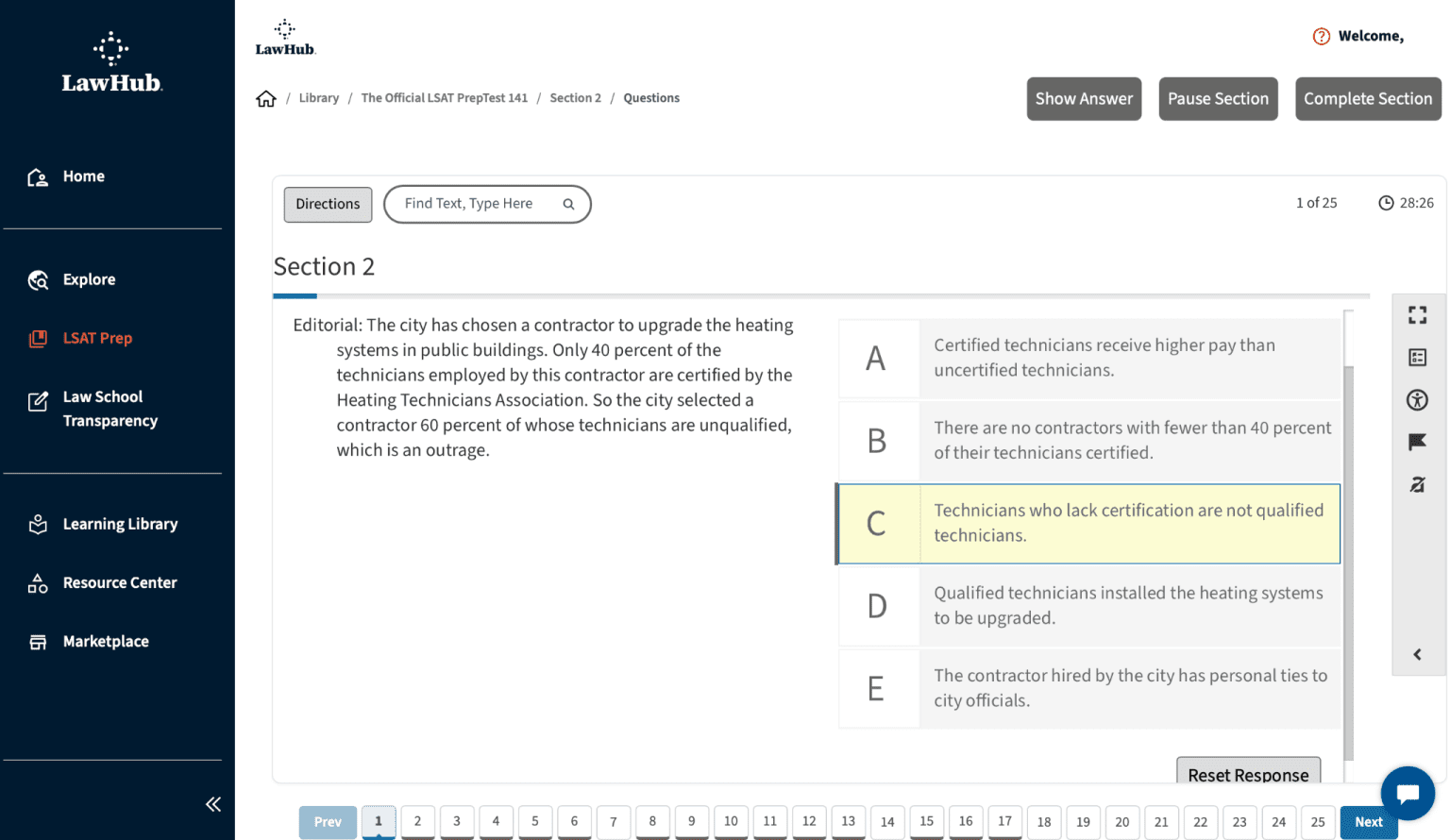
Task: Open Law School Transparency page
Action: point(110,409)
